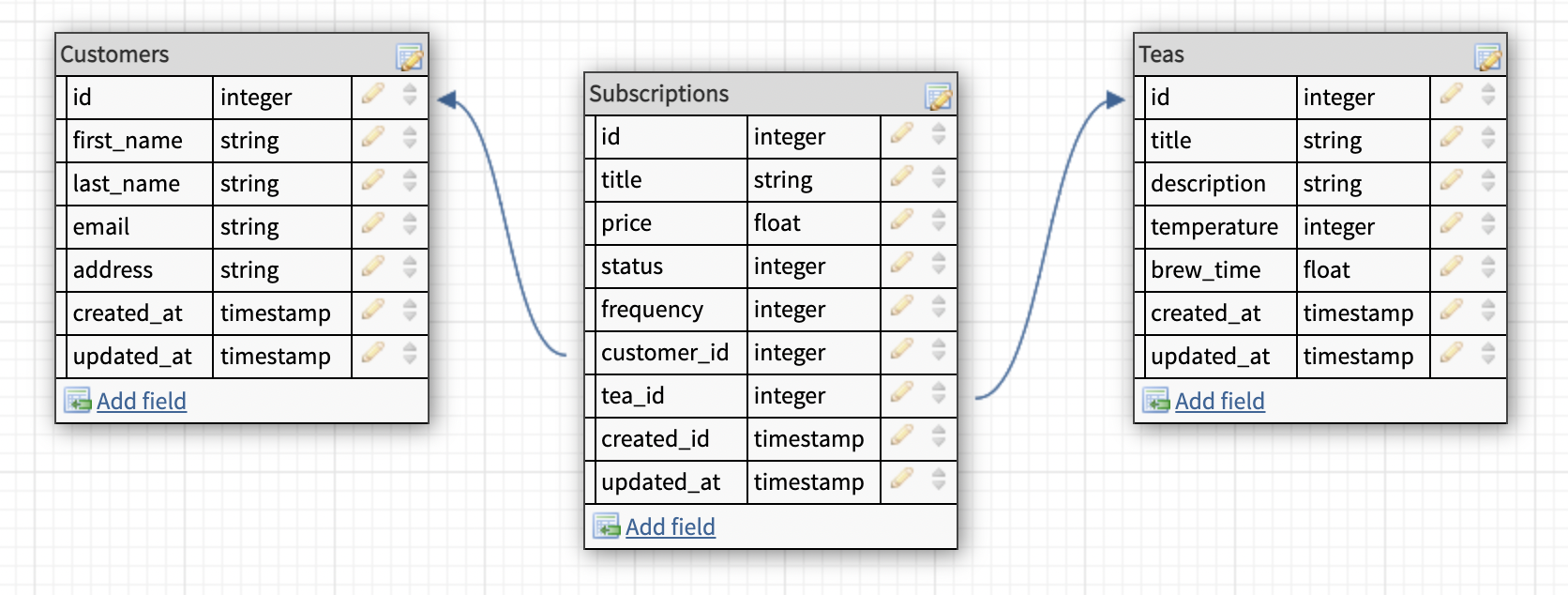Select the last_name field name
The width and height of the screenshot is (1568, 595).
click(x=127, y=184)
